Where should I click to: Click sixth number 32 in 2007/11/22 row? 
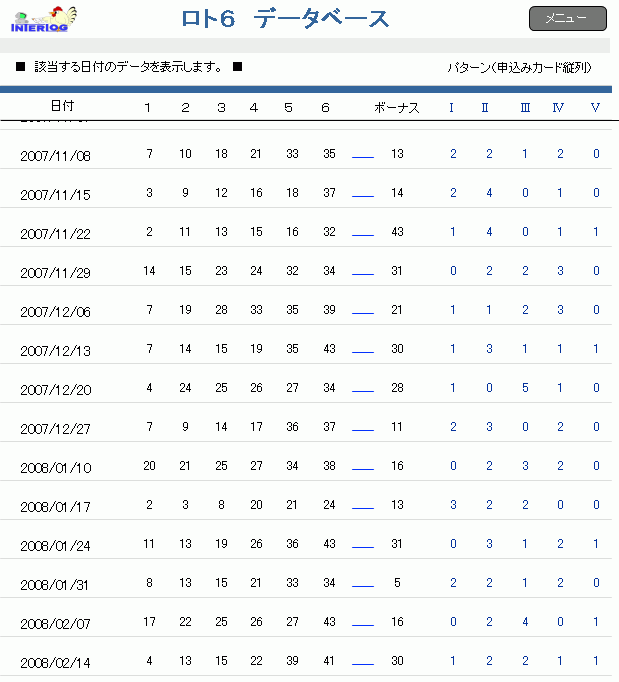[329, 232]
